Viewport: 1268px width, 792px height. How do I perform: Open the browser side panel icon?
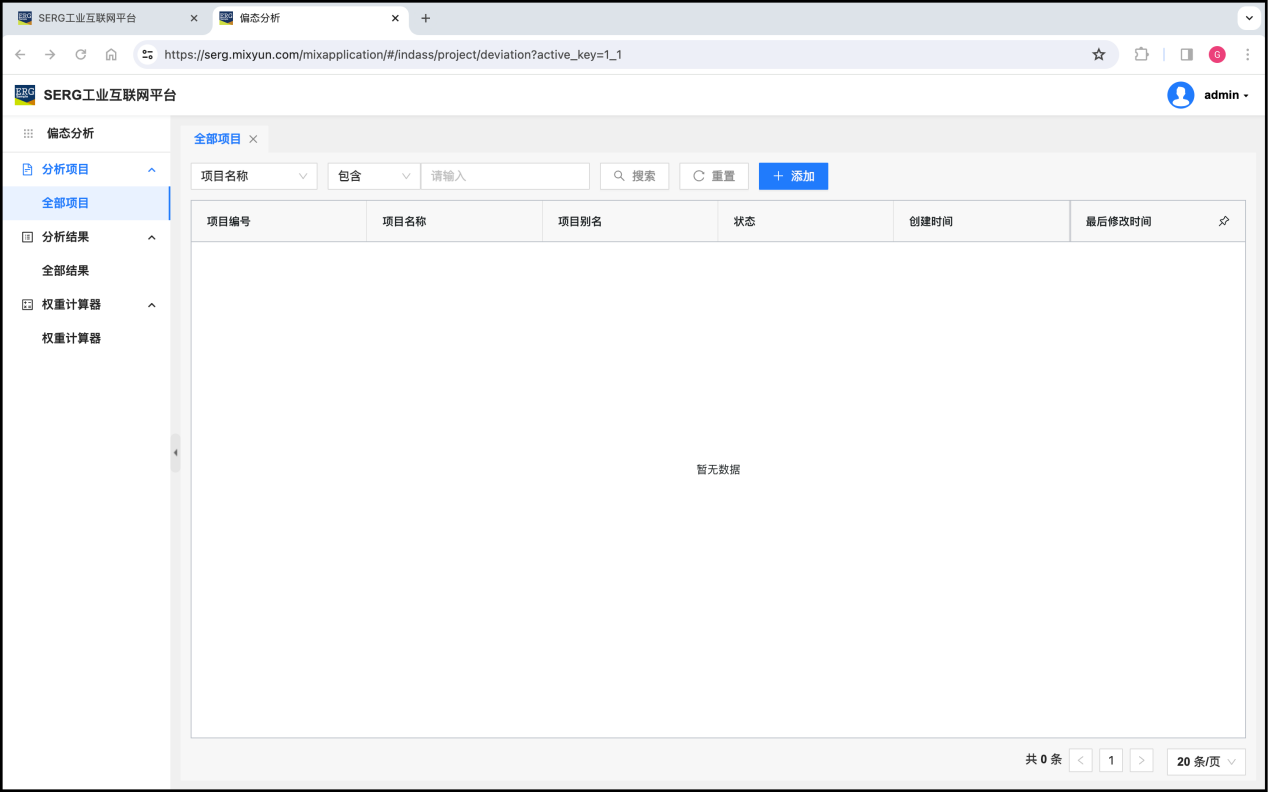pyautogui.click(x=1187, y=55)
